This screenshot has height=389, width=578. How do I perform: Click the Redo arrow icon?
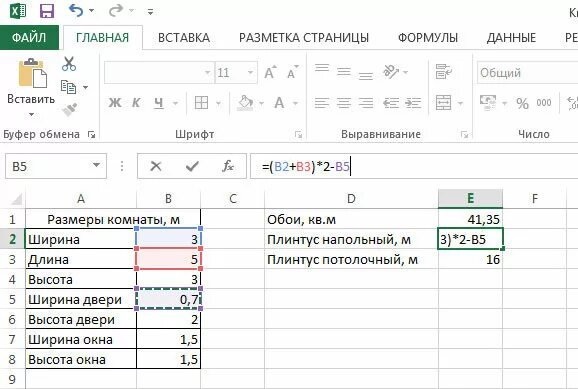(115, 11)
